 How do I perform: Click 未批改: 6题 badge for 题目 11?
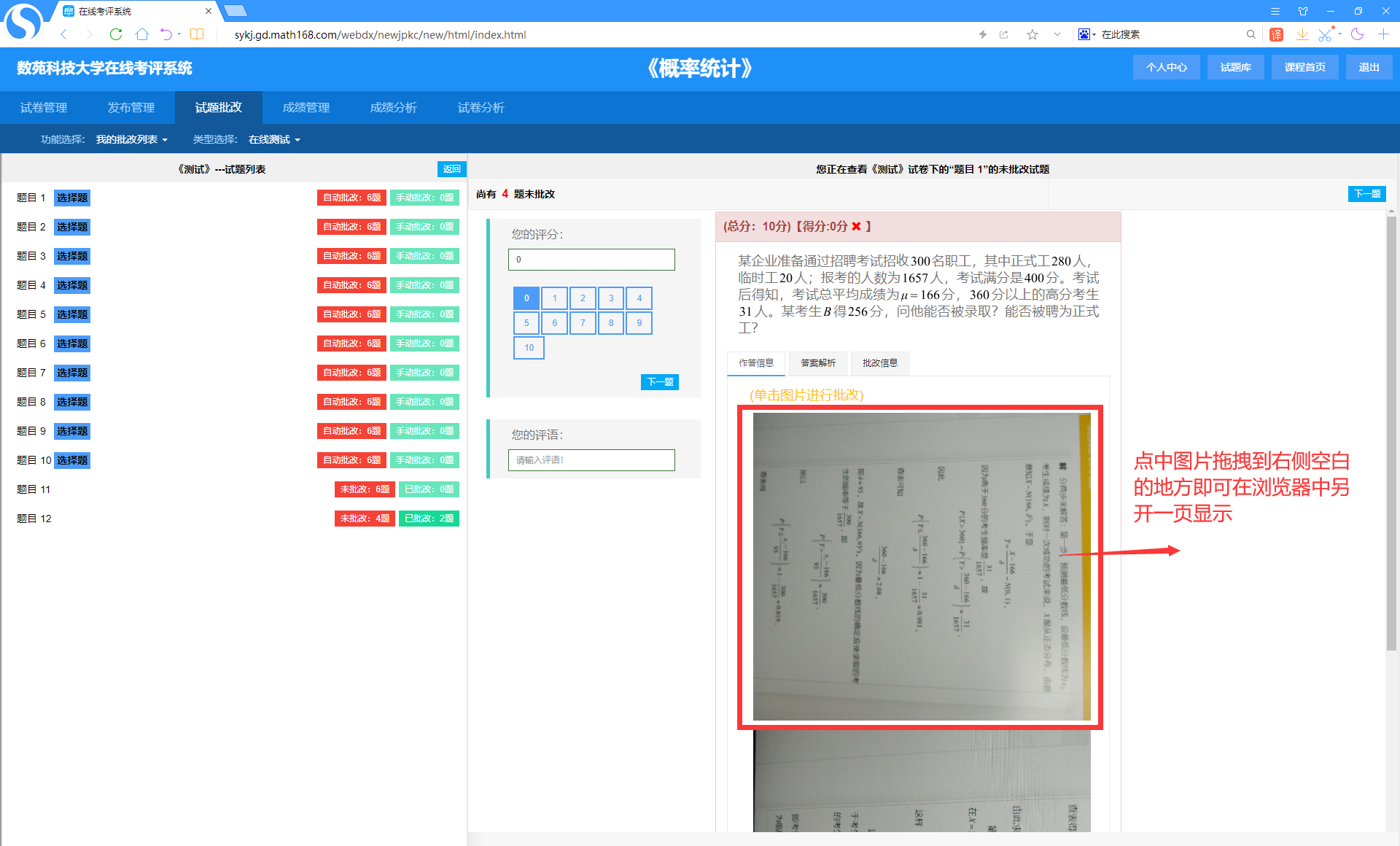coord(365,489)
